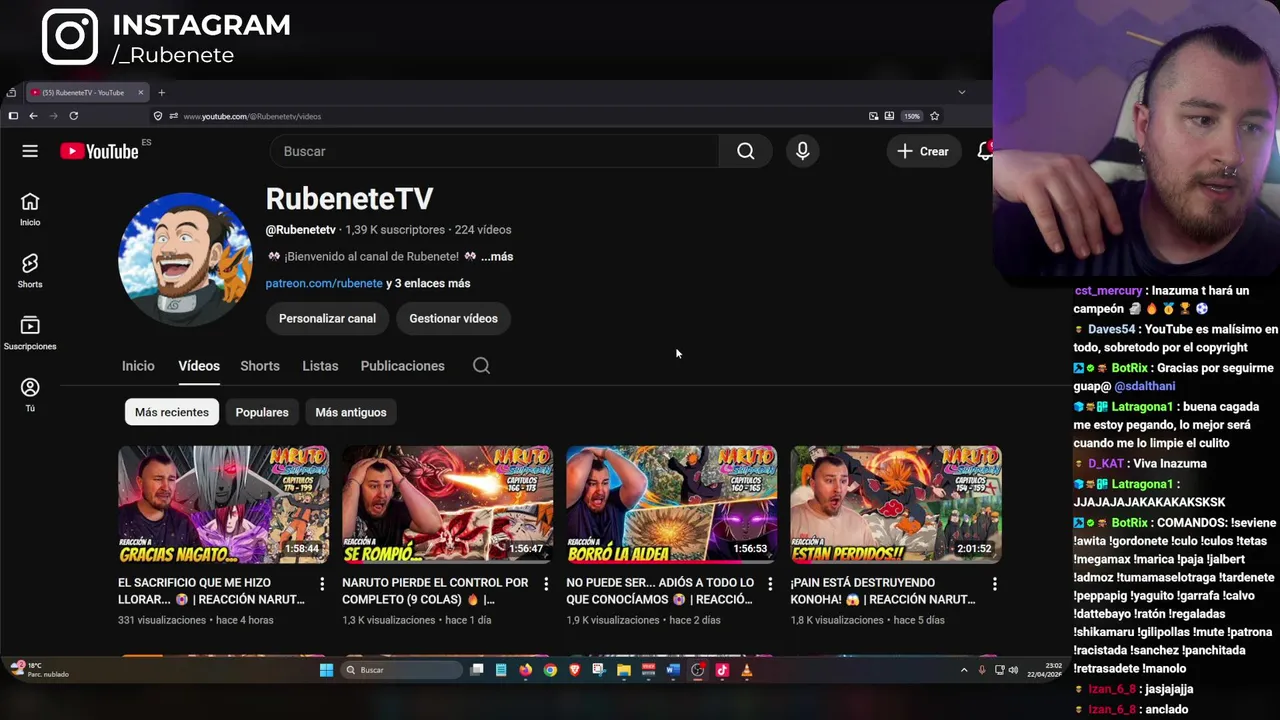Select the Más recientes filter chip
Screen dimensions: 1280x720
pyautogui.click(x=172, y=412)
